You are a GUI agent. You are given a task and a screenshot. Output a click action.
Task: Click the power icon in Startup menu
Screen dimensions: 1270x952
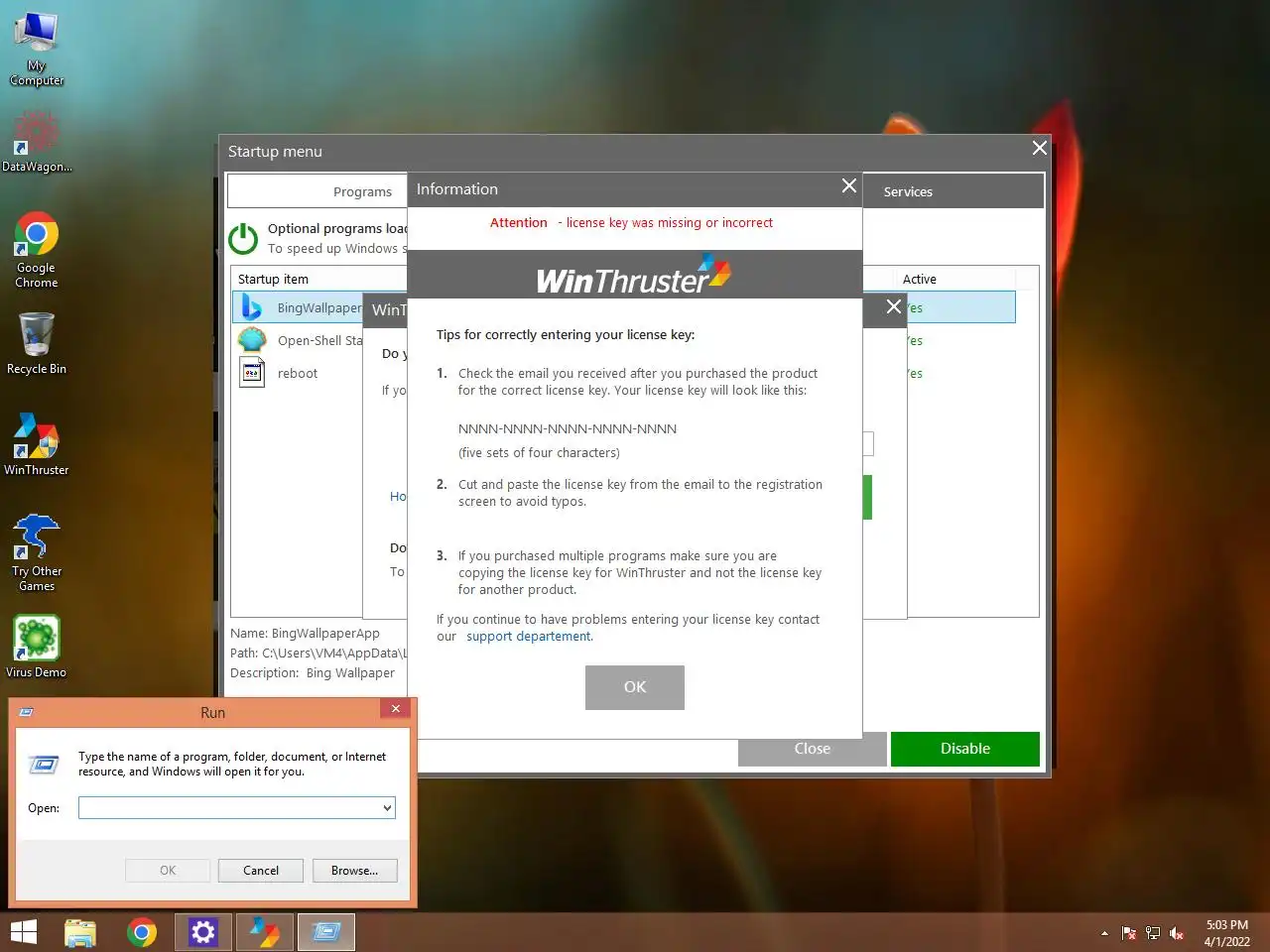point(244,238)
